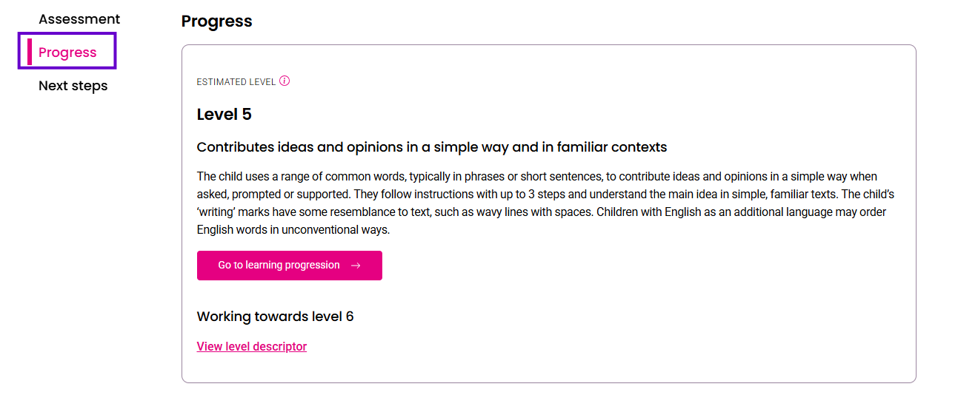Screen dimensions: 958x395
Task: Switch to the Next steps section
Action: pyautogui.click(x=73, y=86)
